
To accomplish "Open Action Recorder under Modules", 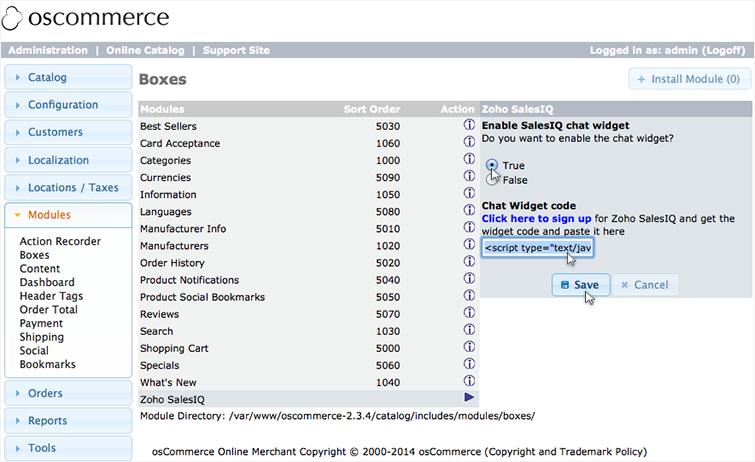I will coord(60,241).
